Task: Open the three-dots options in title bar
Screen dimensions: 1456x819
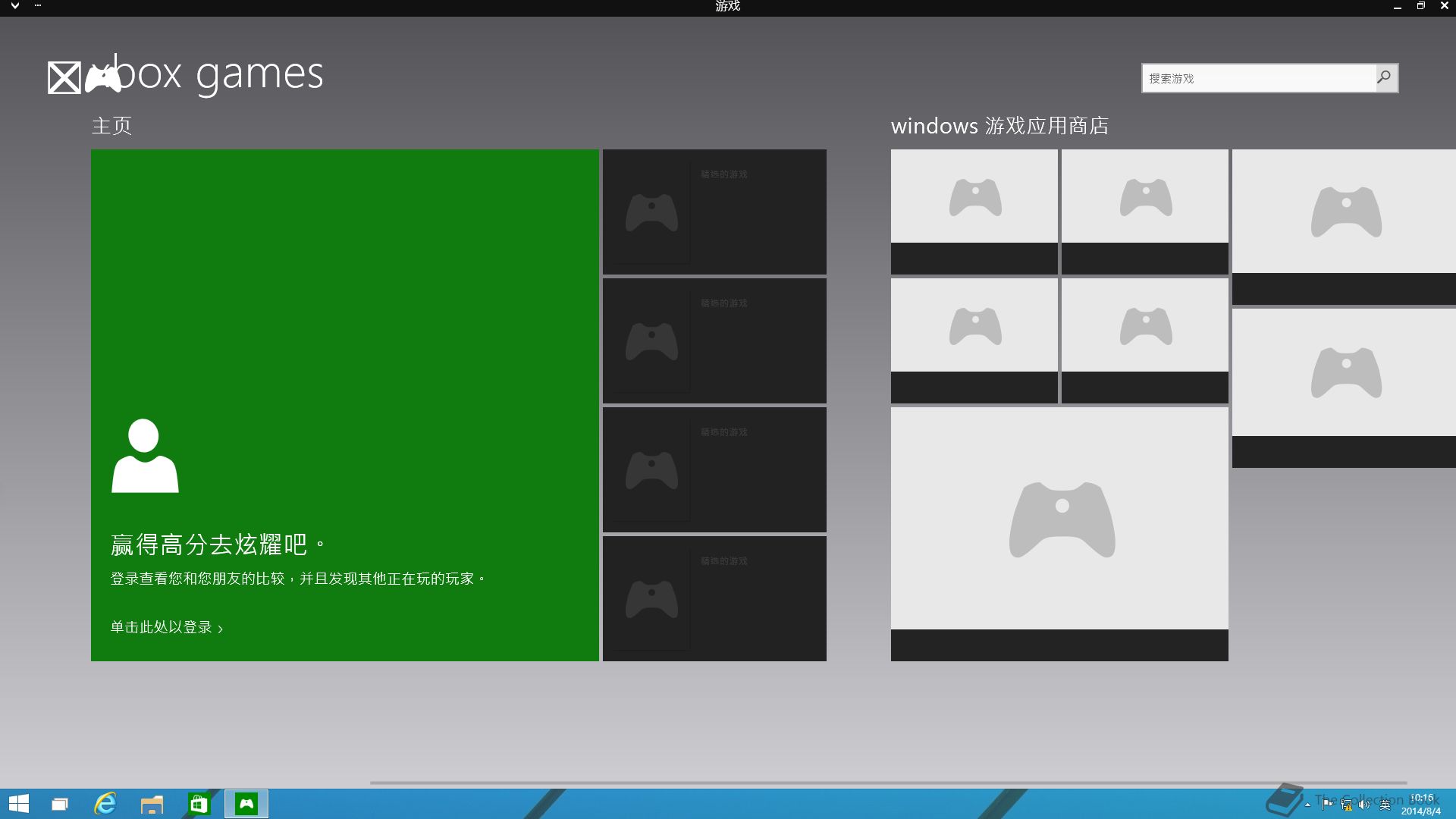Action: coord(38,6)
